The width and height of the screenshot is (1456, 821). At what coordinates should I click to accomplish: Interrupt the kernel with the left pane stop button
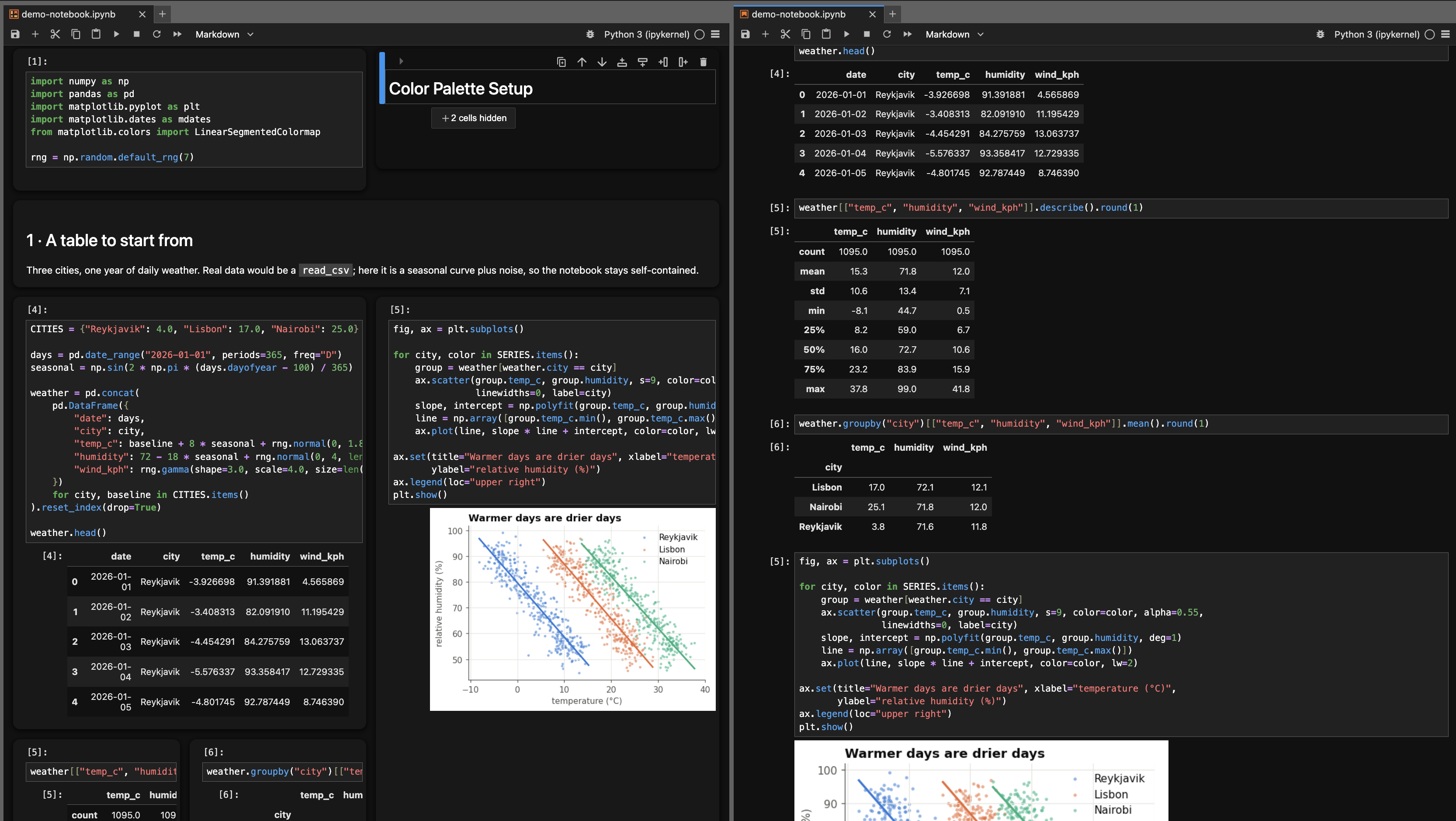tap(137, 34)
